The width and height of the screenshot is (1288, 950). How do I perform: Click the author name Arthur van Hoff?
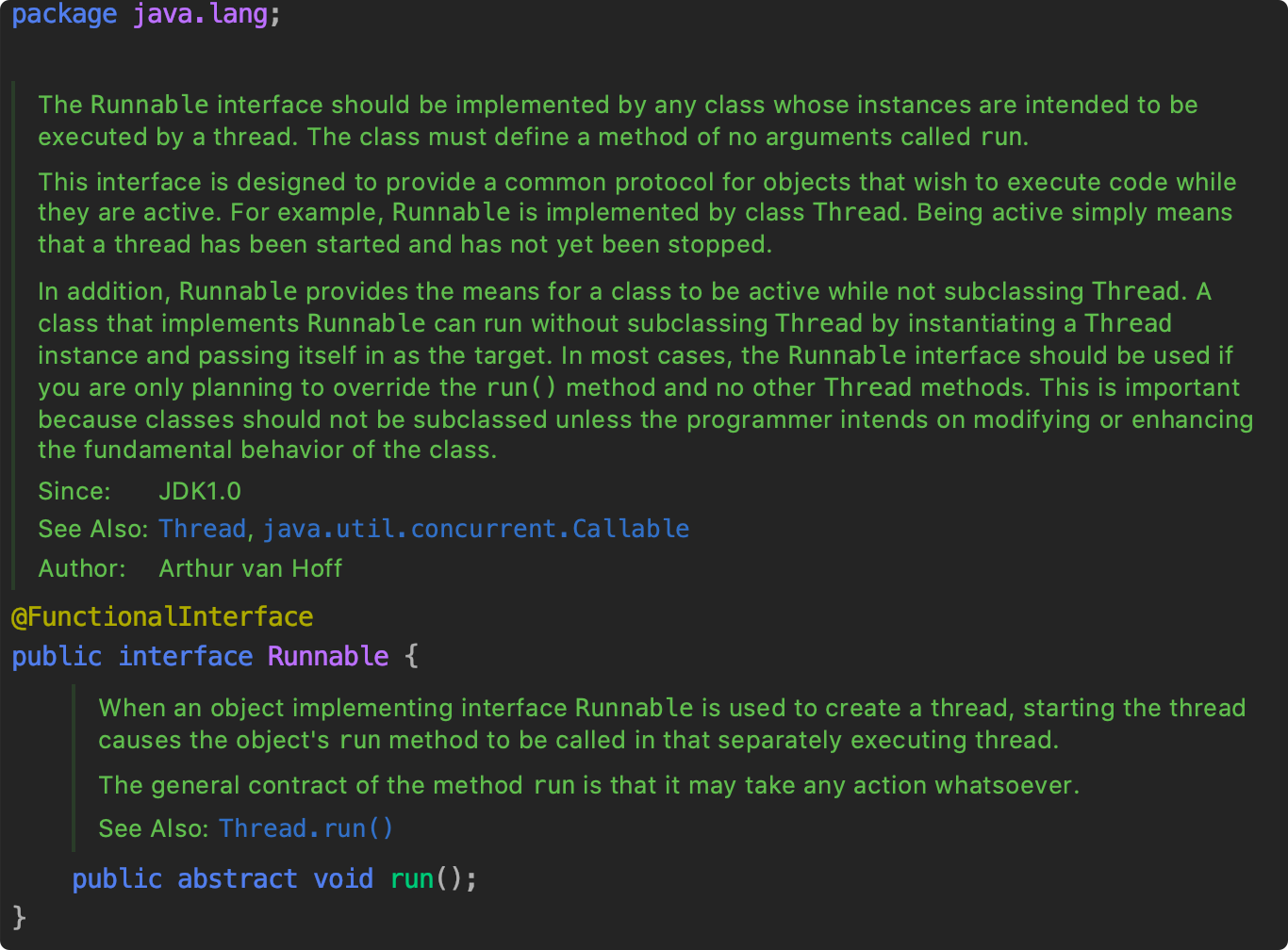250,568
